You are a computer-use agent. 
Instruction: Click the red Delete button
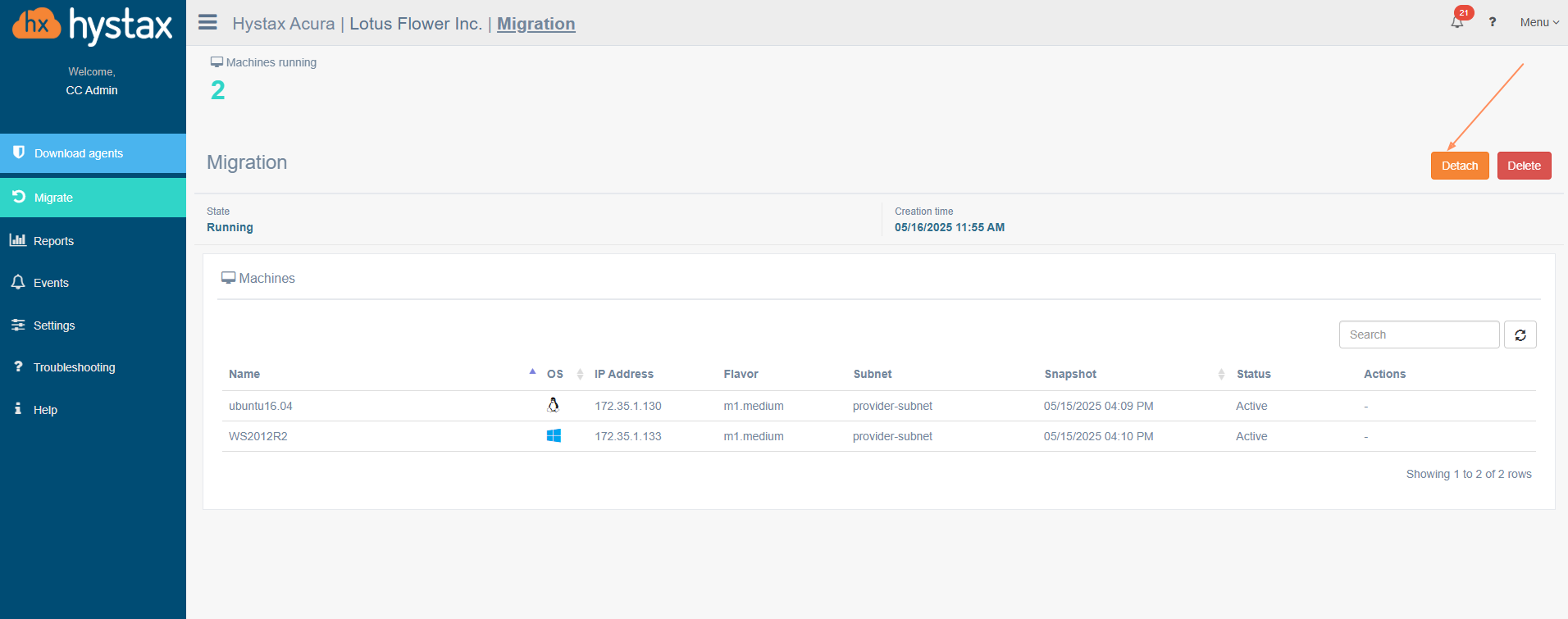tap(1524, 166)
